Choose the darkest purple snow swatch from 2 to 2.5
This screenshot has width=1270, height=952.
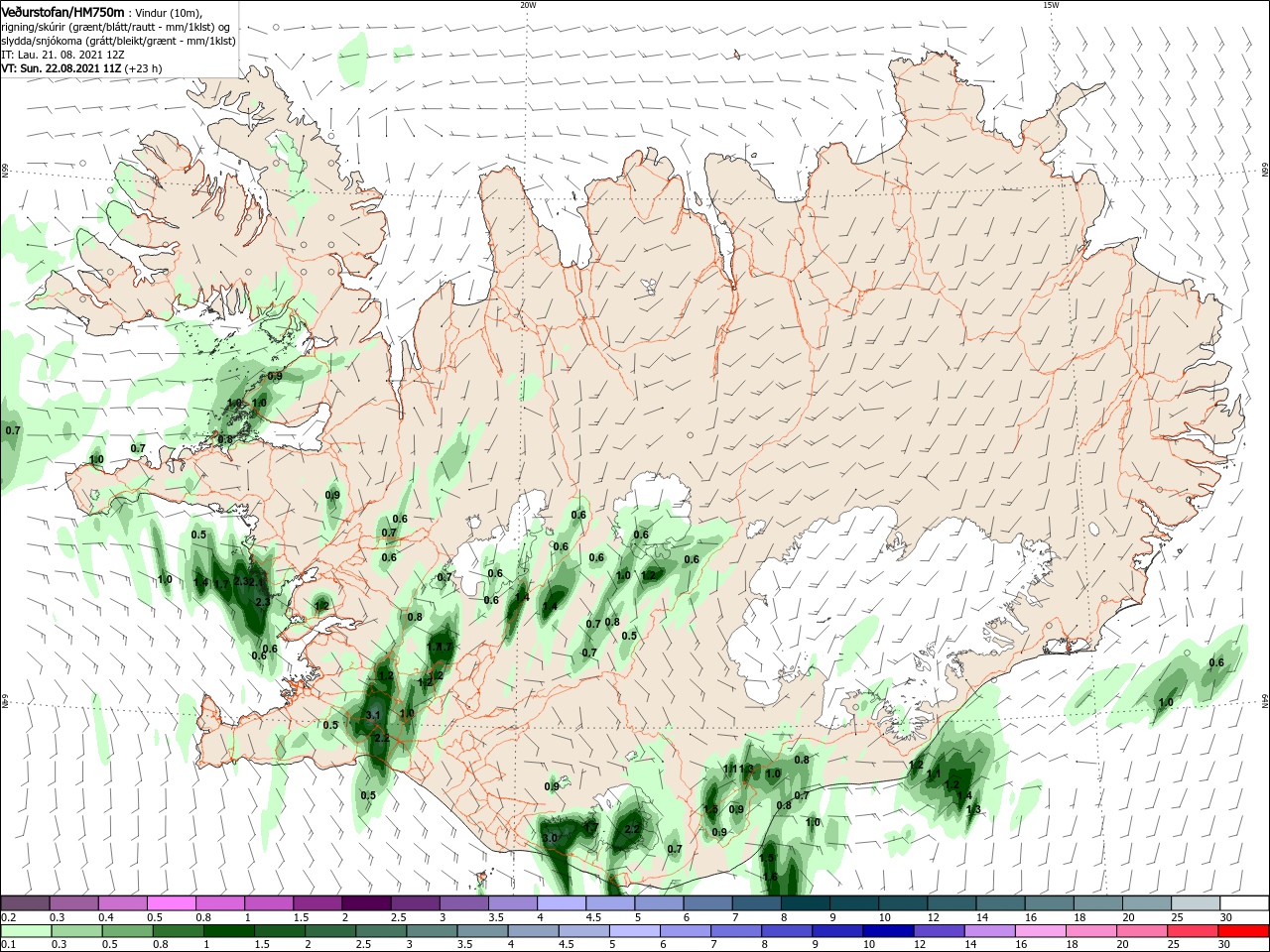coord(366,903)
